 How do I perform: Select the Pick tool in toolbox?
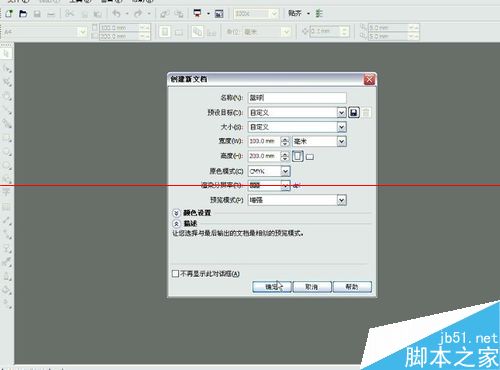tap(6, 53)
